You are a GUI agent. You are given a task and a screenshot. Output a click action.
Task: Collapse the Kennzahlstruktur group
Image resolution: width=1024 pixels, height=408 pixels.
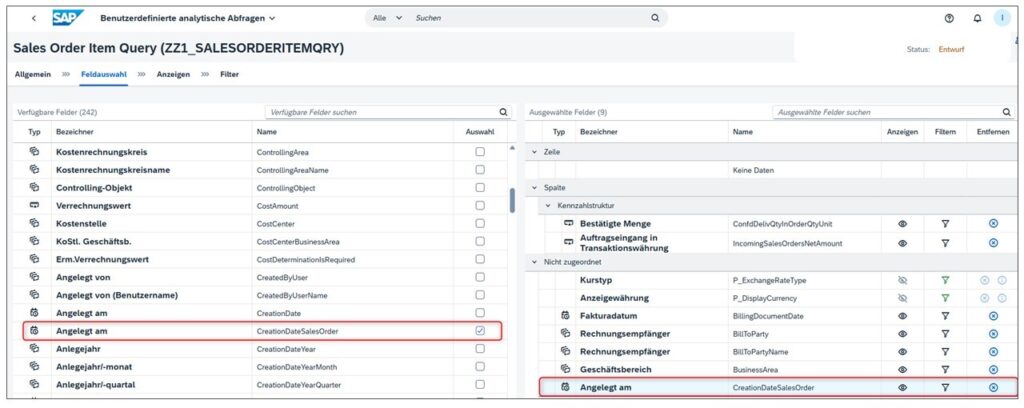pyautogui.click(x=547, y=205)
